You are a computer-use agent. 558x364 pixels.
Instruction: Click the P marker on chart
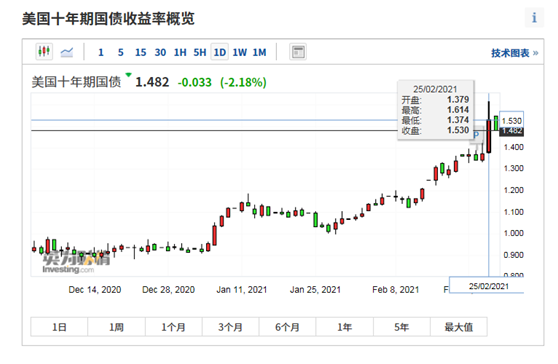pyautogui.click(x=476, y=135)
